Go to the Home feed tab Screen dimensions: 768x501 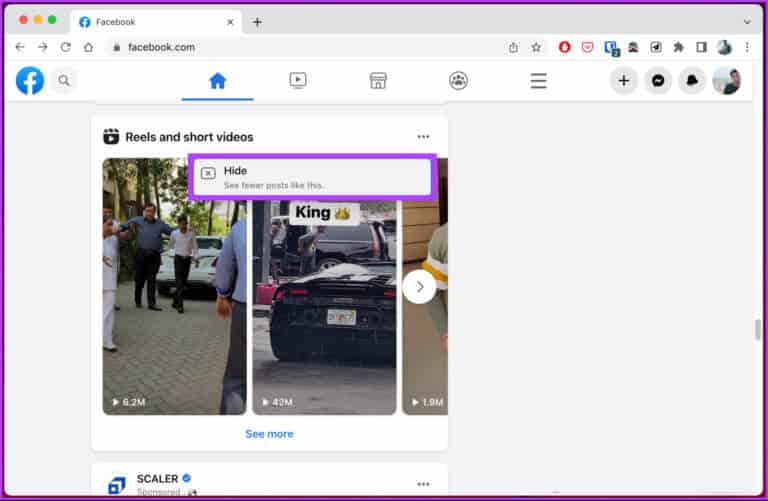pos(217,81)
